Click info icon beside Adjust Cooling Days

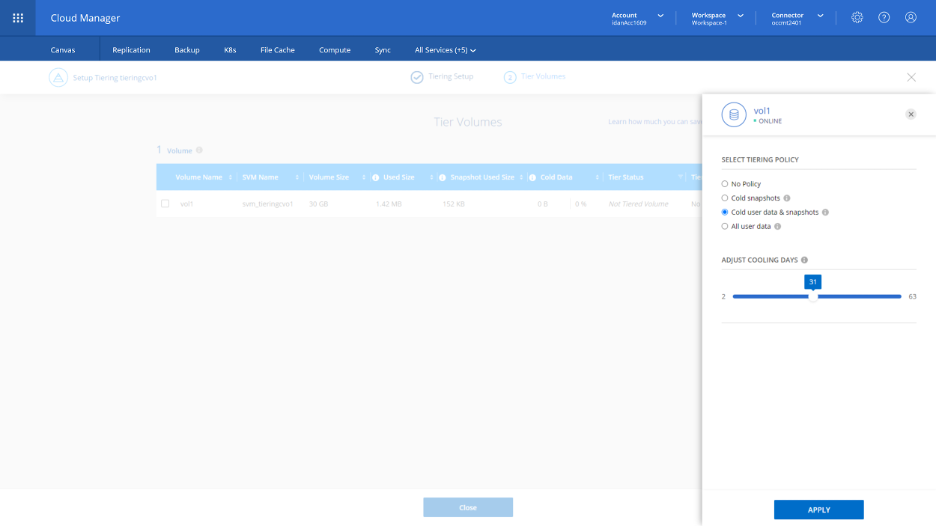tap(804, 260)
